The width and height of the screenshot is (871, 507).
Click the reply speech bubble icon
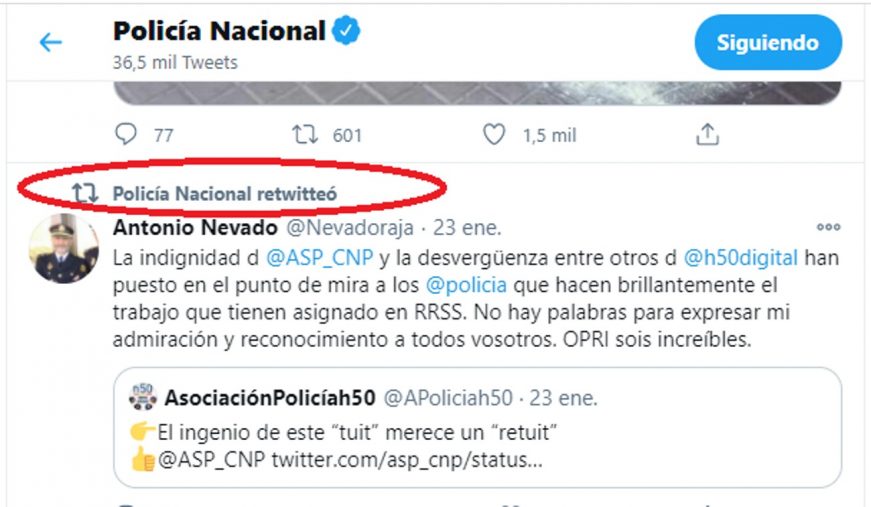click(125, 134)
